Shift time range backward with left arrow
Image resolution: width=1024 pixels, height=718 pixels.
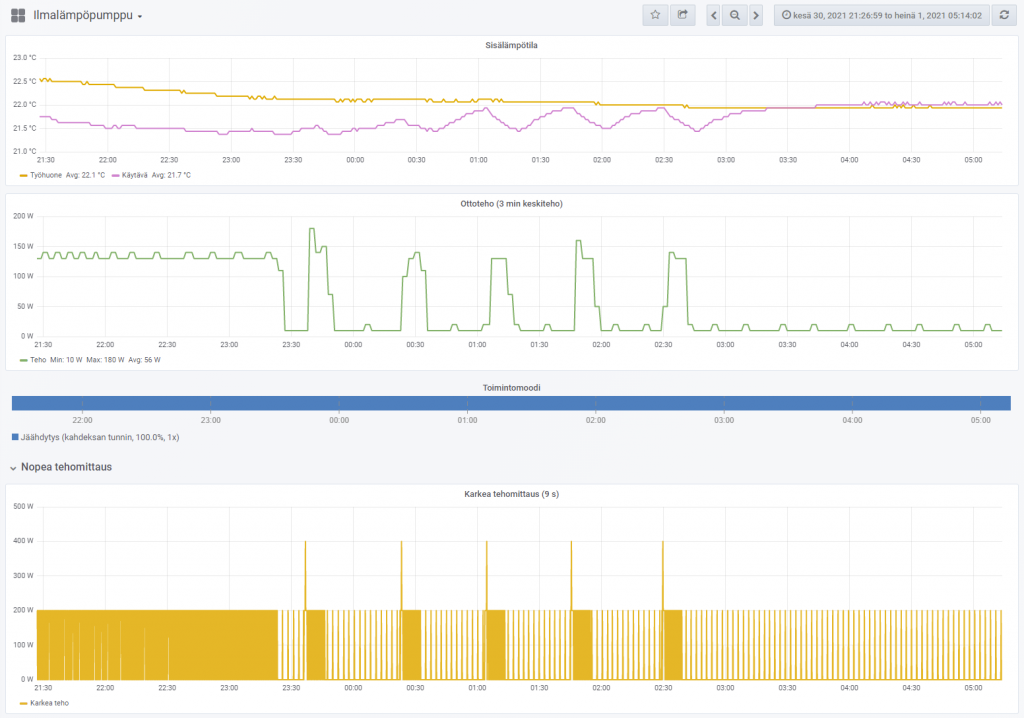tap(713, 15)
